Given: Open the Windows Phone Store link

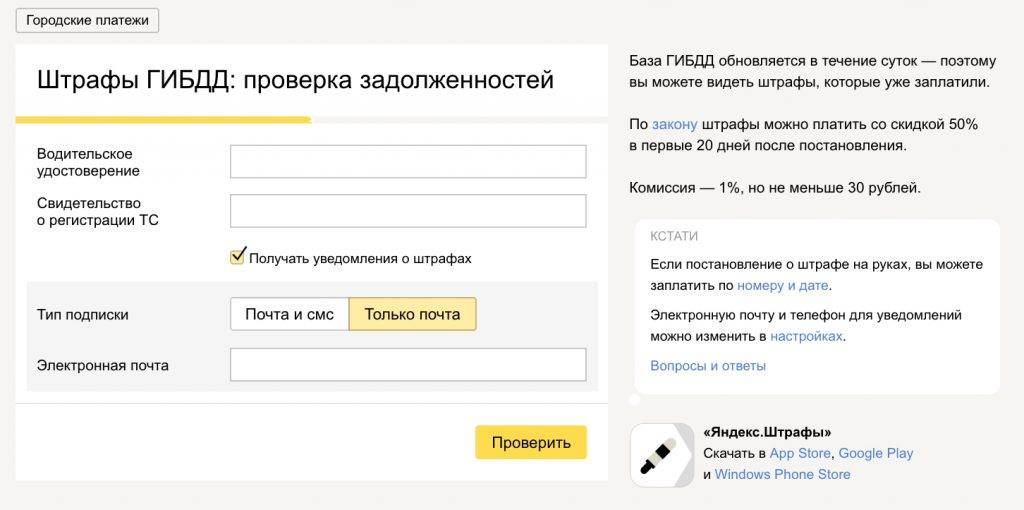Looking at the screenshot, I should (782, 474).
